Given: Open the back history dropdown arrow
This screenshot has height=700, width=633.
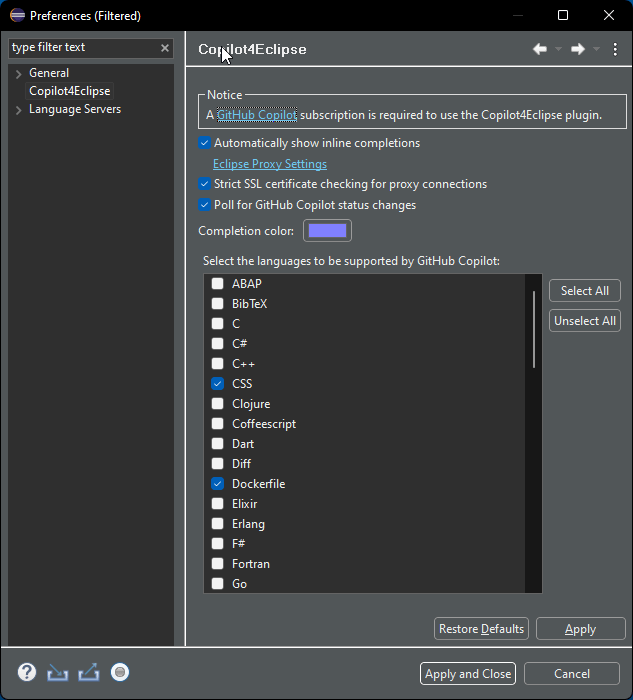Looking at the screenshot, I should pyautogui.click(x=558, y=49).
